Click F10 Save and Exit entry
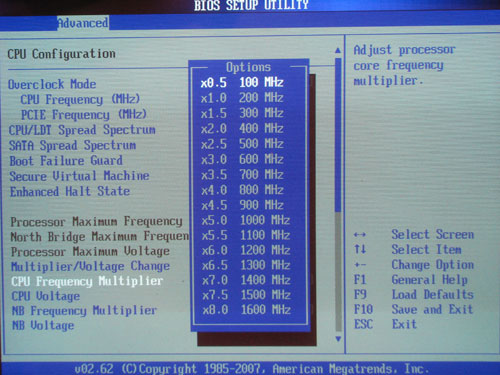The height and width of the screenshot is (375, 500). pos(414,309)
